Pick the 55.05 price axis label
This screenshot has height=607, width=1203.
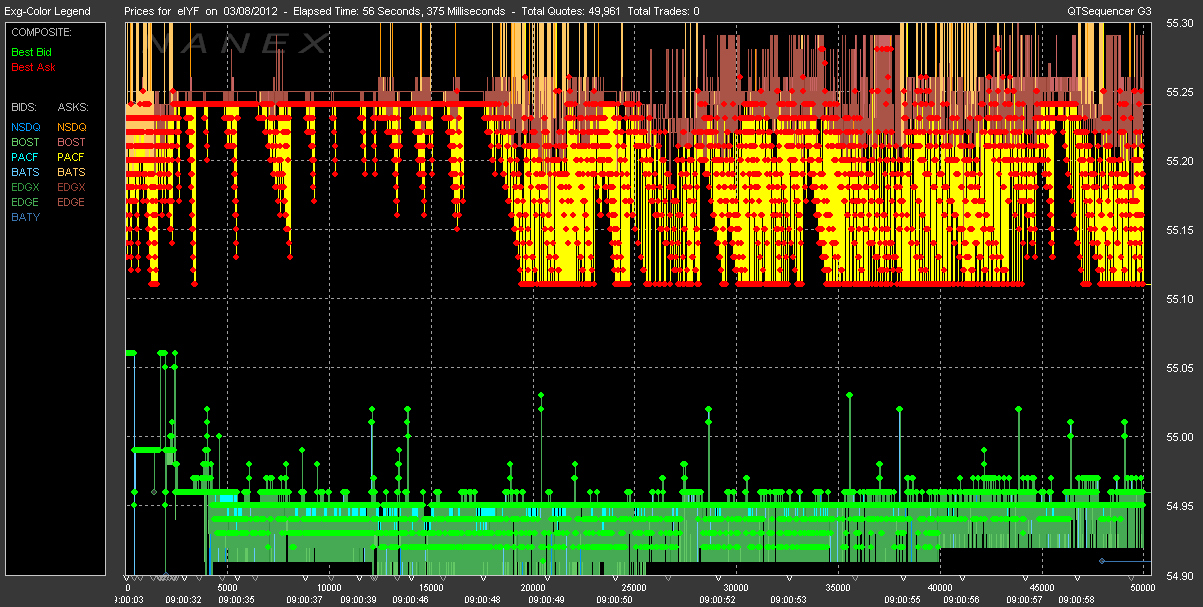[1180, 369]
